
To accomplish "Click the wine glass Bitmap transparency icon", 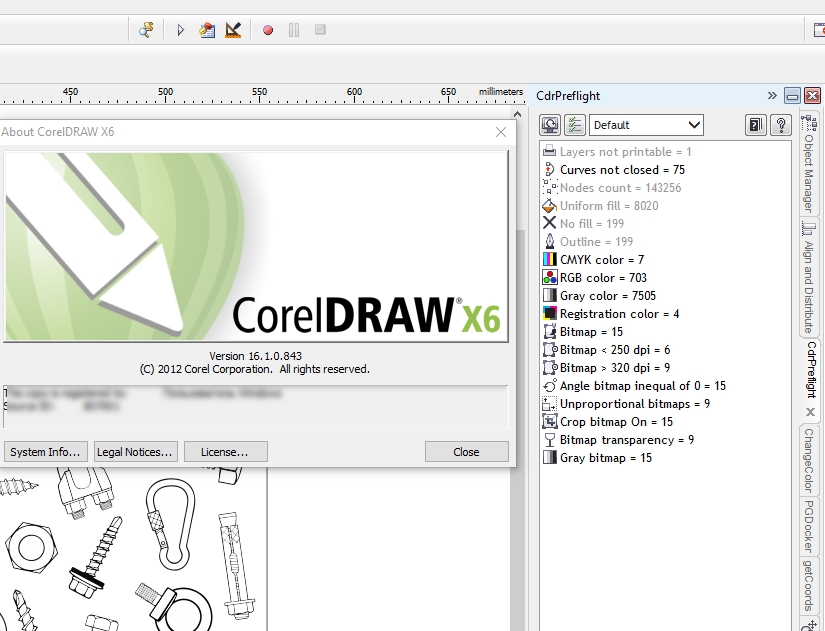I will tap(549, 439).
